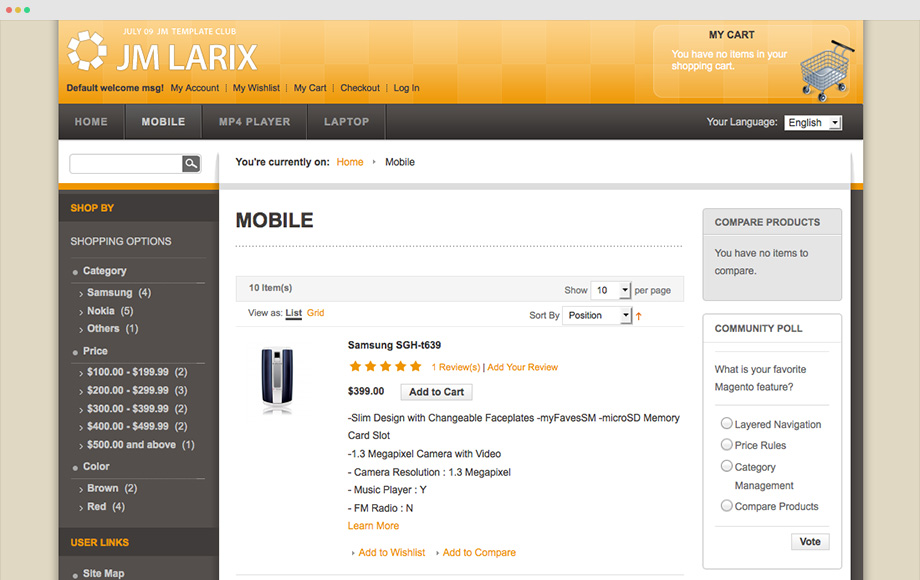This screenshot has width=920, height=580.
Task: Open the My Cart header link
Action: point(310,88)
